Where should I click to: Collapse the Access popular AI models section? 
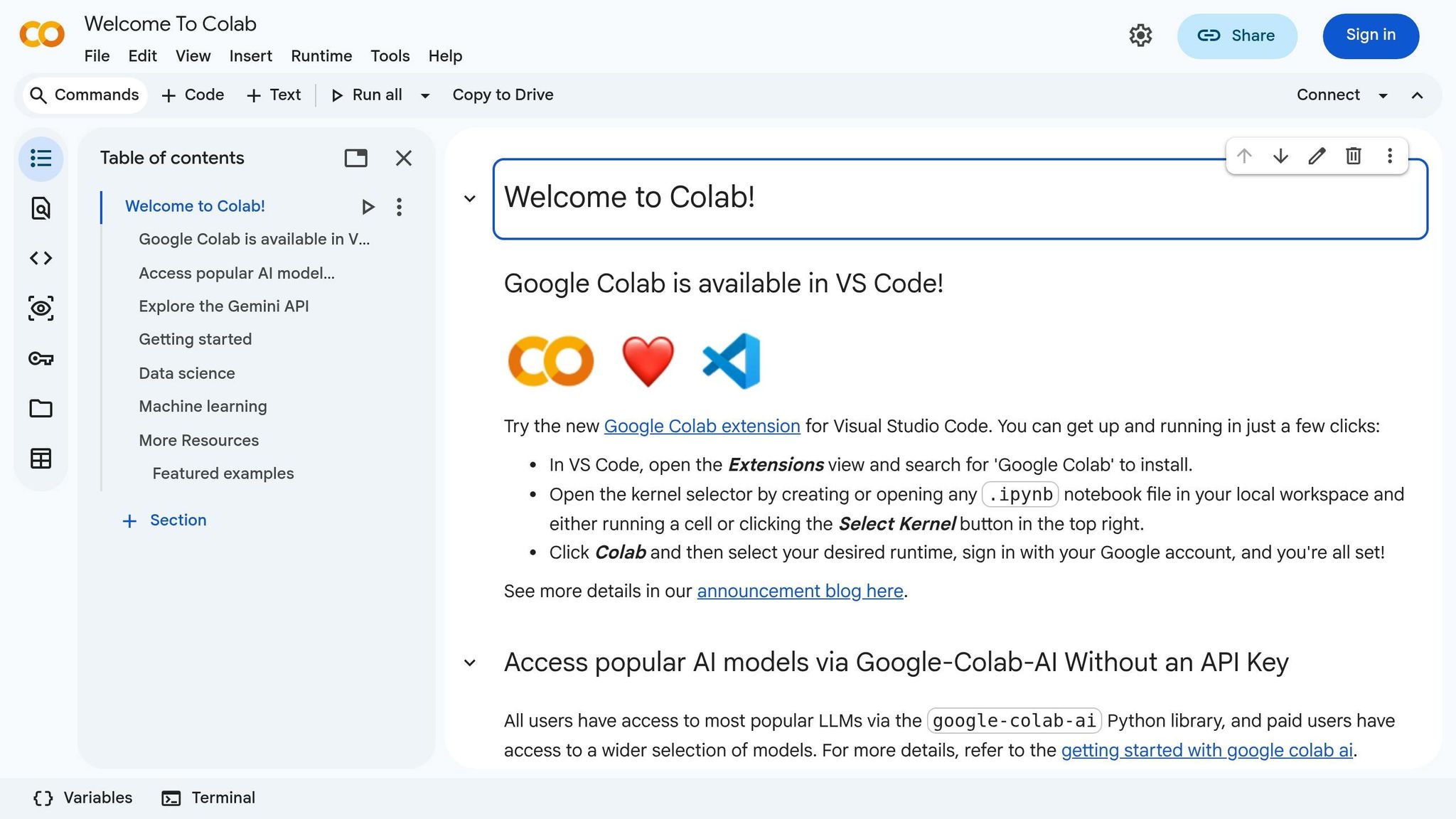tap(469, 663)
